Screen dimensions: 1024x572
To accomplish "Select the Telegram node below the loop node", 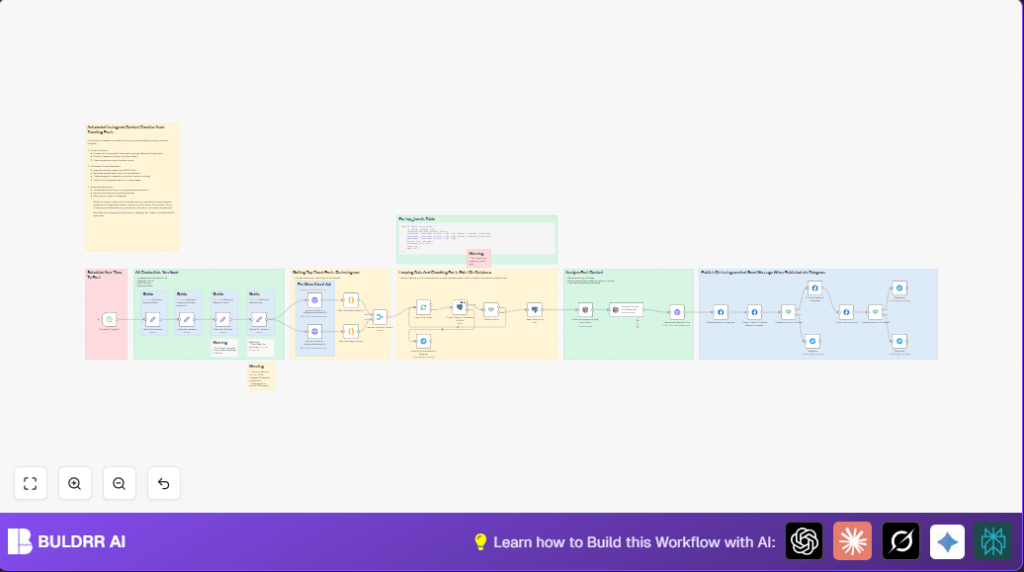I will pyautogui.click(x=423, y=341).
